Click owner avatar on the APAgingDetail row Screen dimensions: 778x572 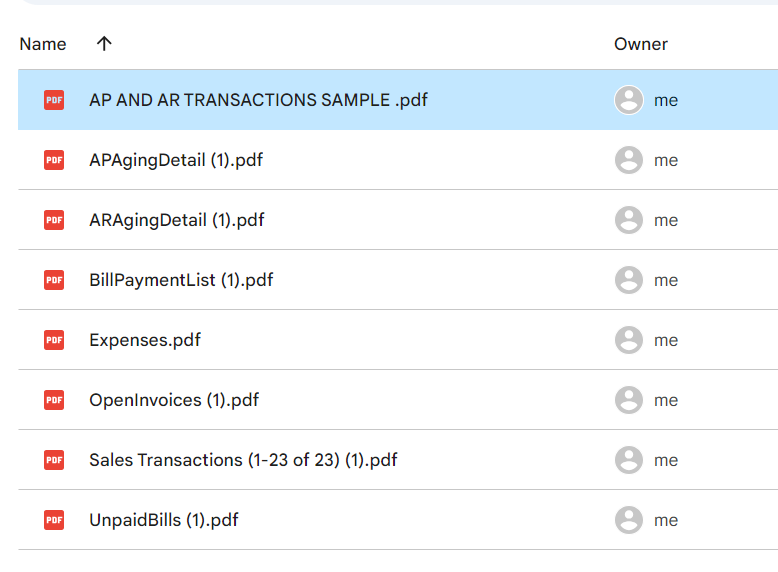(x=629, y=160)
